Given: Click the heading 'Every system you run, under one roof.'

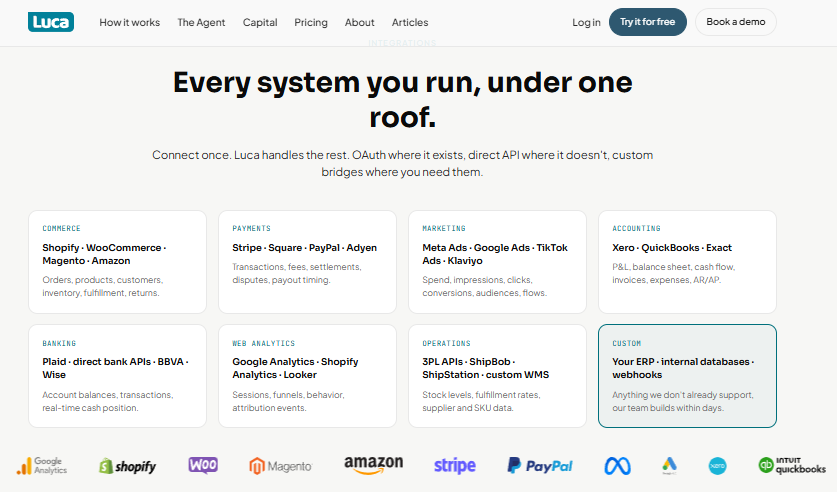Looking at the screenshot, I should pos(402,100).
